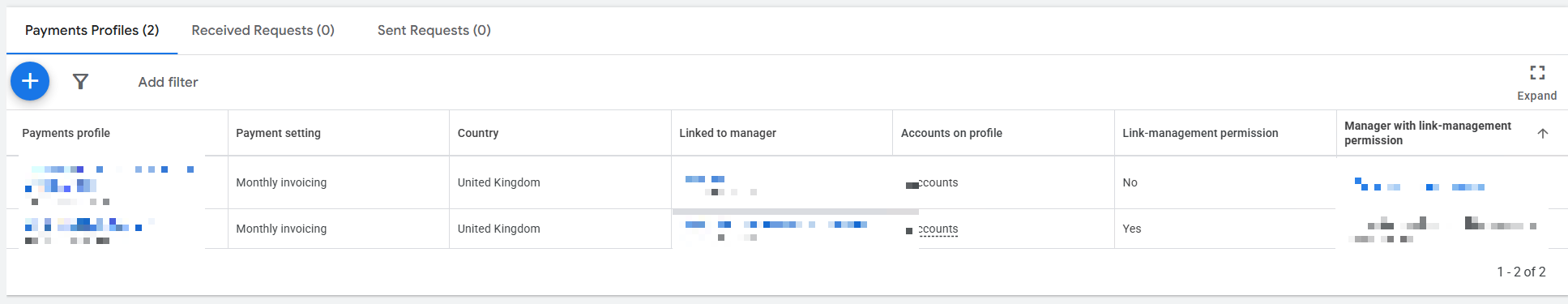Select accounts cell in first row
Viewport: 1568px width, 304px height.
(x=1003, y=182)
